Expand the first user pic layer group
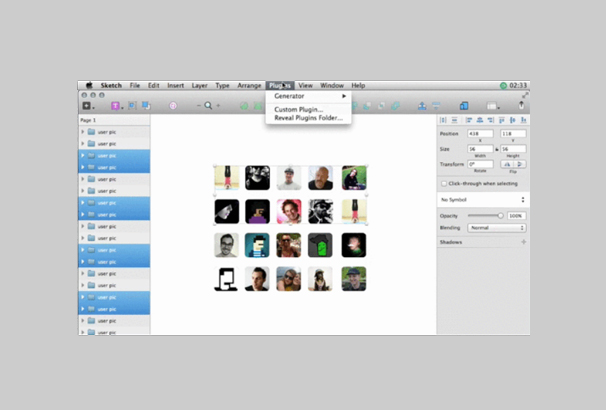This screenshot has width=606, height=410. point(83,131)
